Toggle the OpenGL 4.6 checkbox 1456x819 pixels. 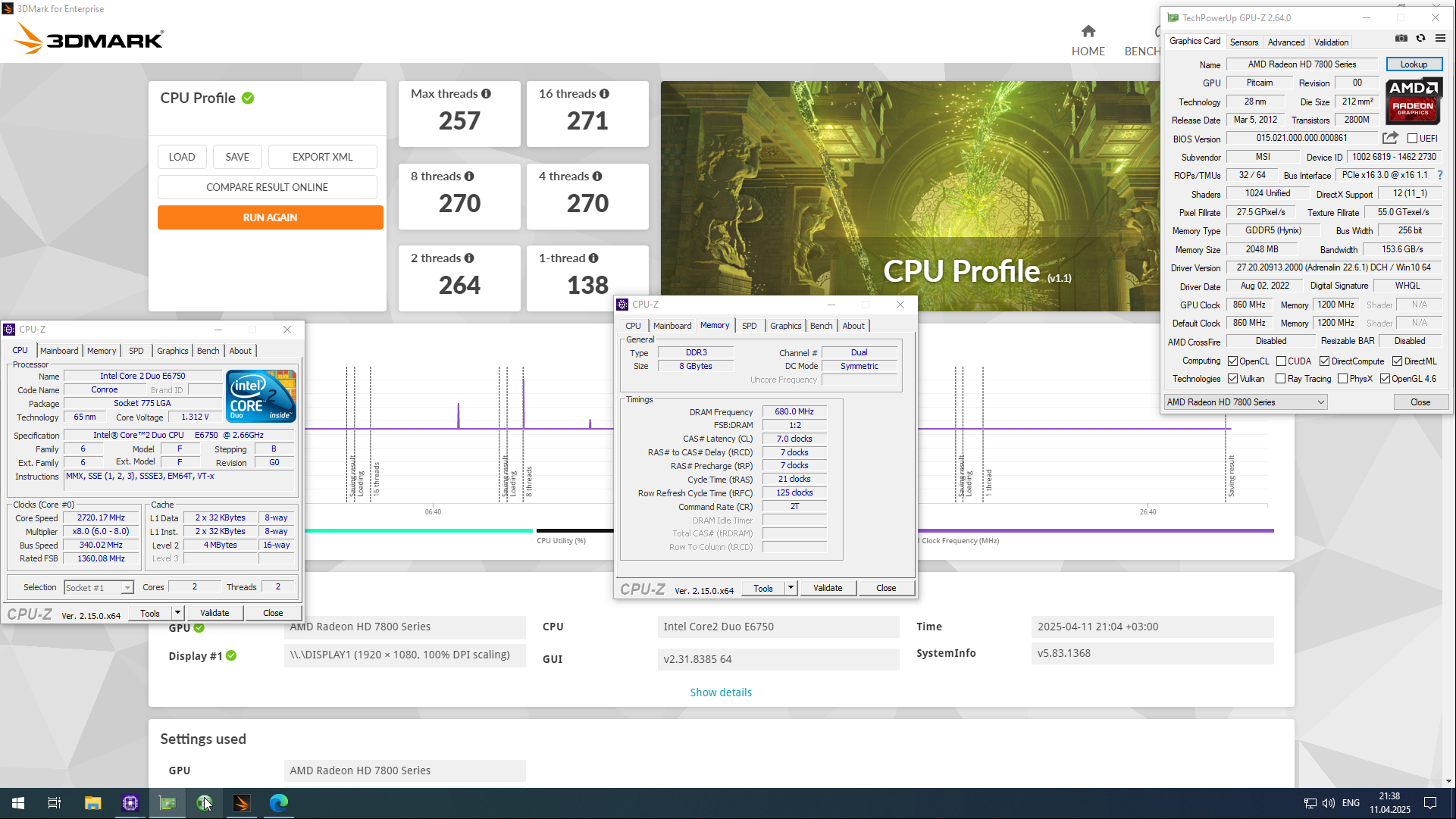(1386, 379)
